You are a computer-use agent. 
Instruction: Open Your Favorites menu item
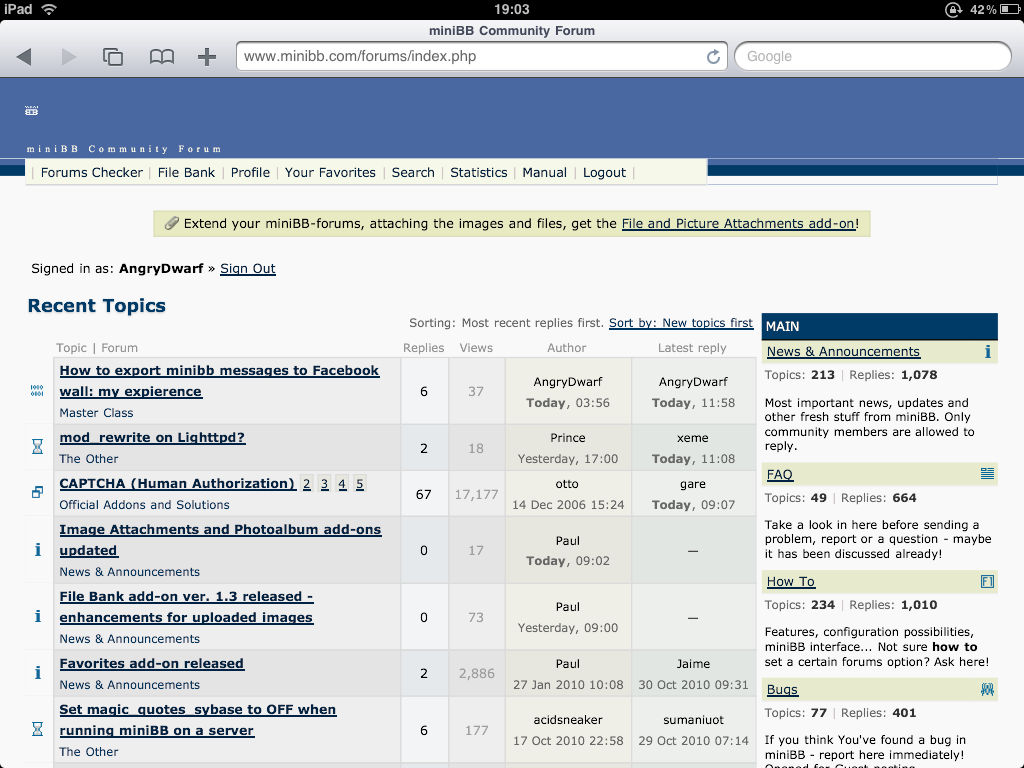[x=330, y=172]
